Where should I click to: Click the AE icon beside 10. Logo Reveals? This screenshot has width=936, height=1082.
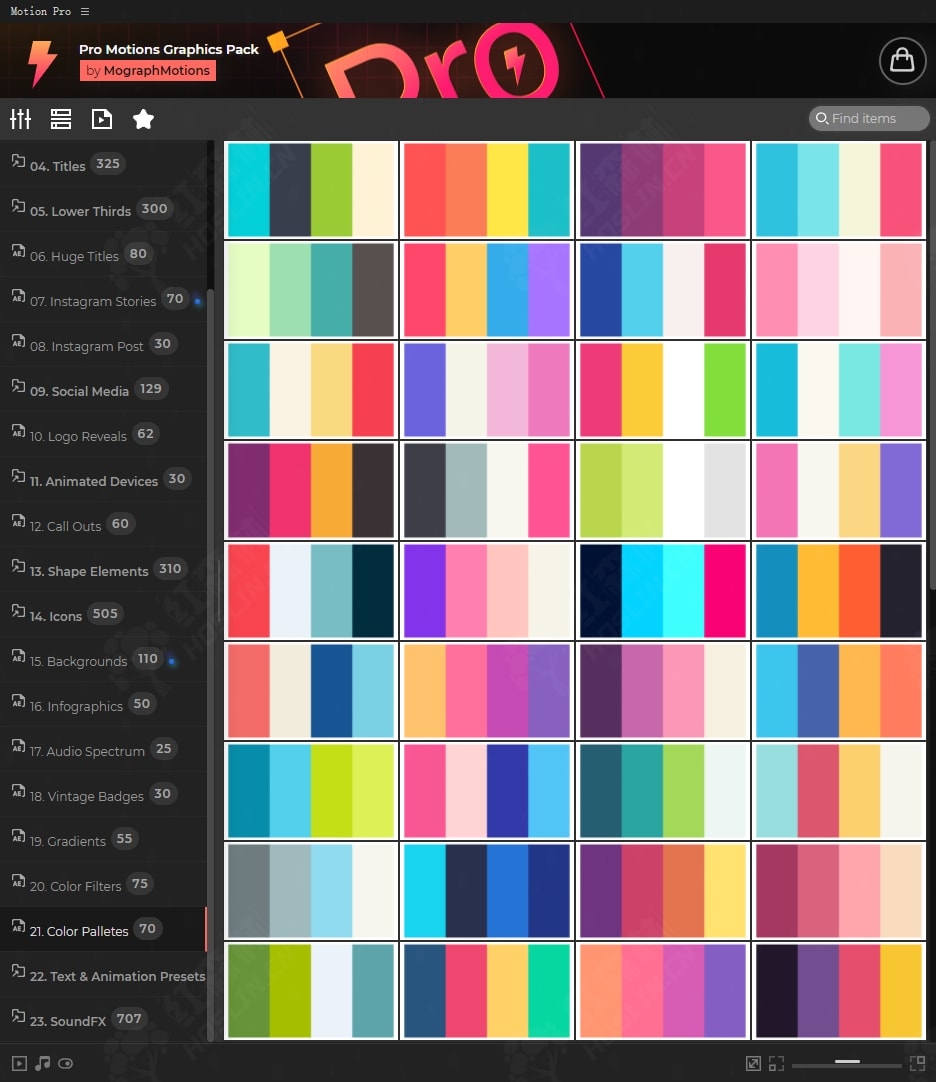click(x=18, y=431)
